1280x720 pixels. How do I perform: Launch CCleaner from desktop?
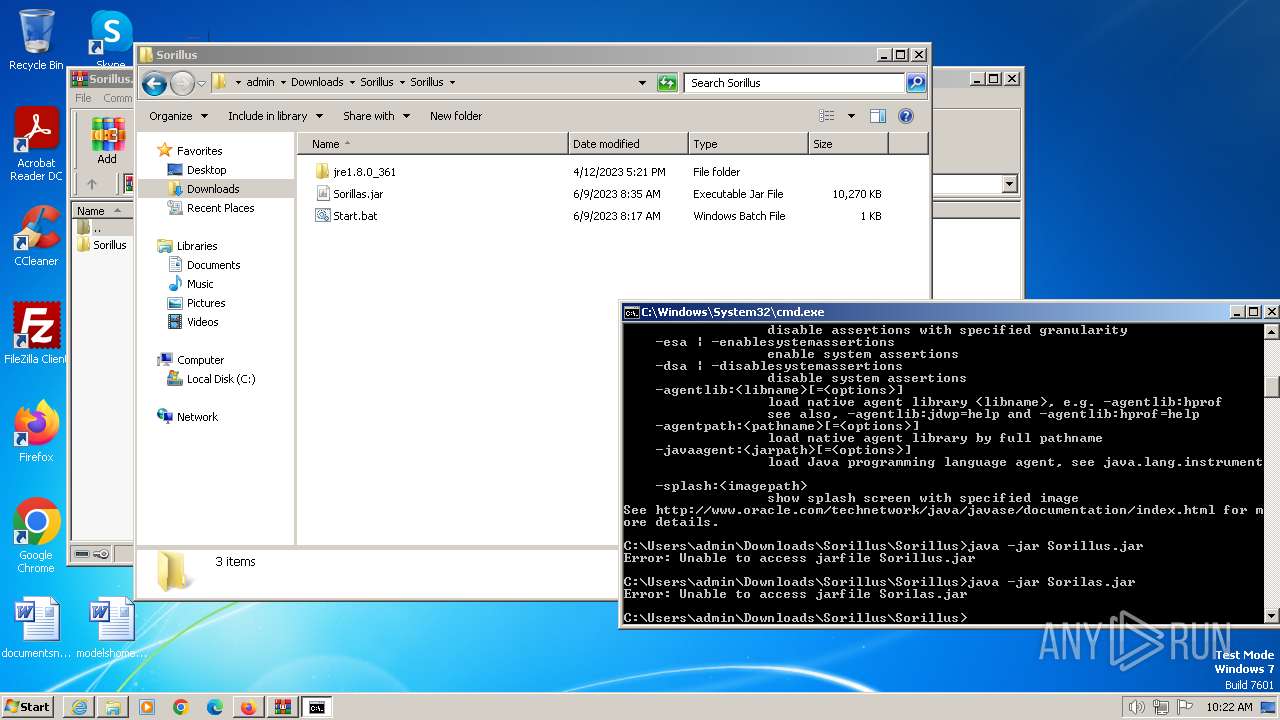click(36, 236)
